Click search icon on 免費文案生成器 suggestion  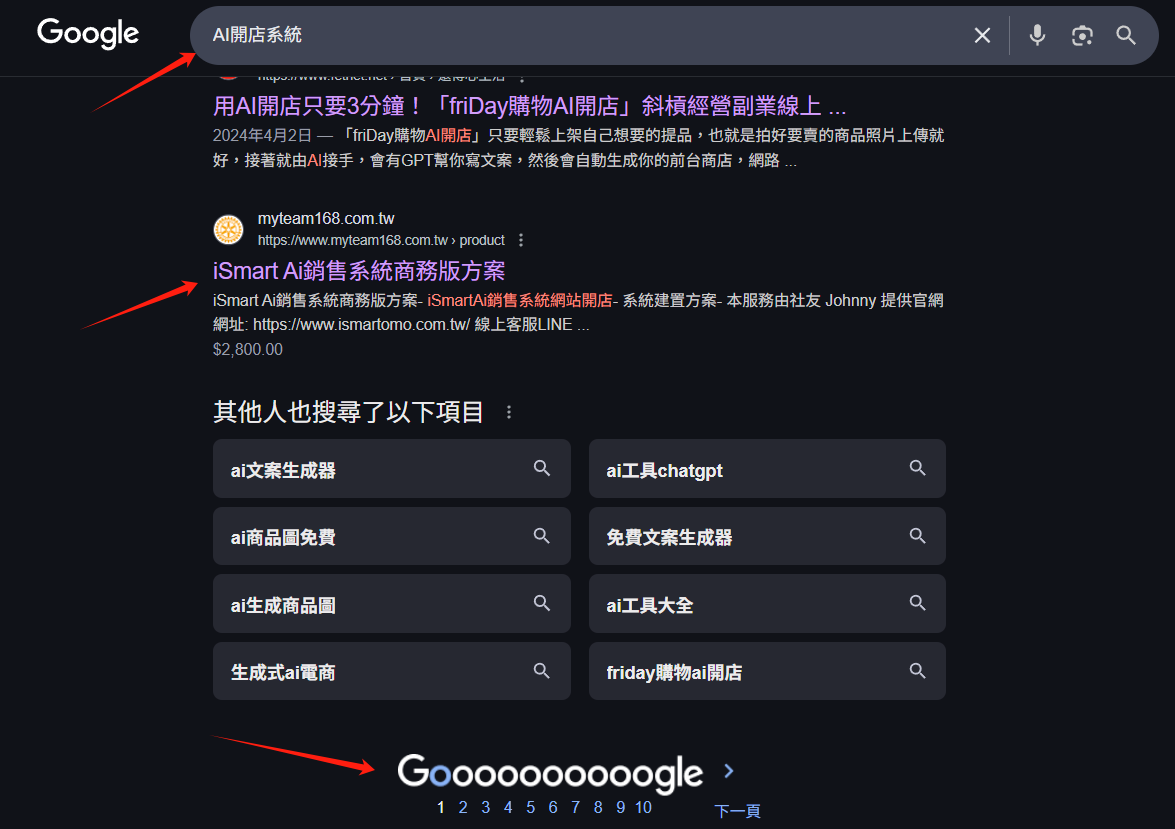click(x=917, y=536)
